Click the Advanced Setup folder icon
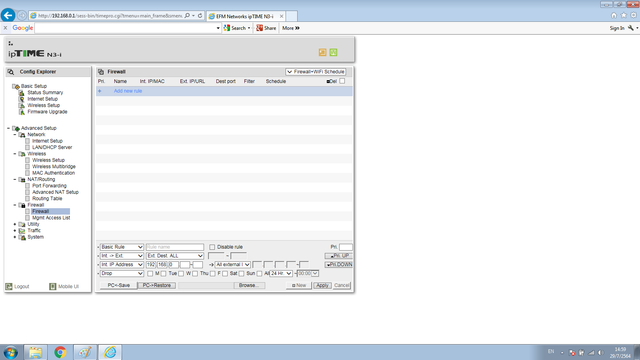This screenshot has width=640, height=360. pos(16,128)
